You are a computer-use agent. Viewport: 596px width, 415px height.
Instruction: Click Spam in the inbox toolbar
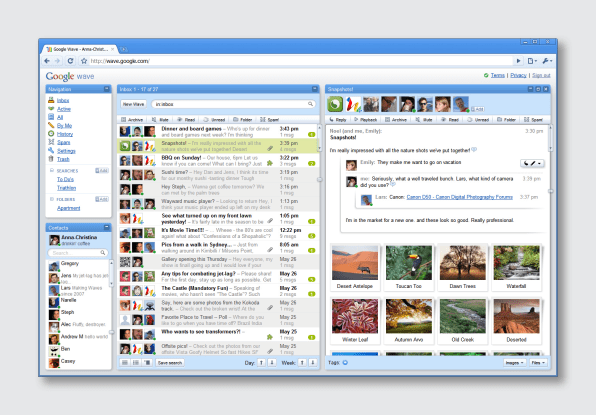tap(269, 119)
